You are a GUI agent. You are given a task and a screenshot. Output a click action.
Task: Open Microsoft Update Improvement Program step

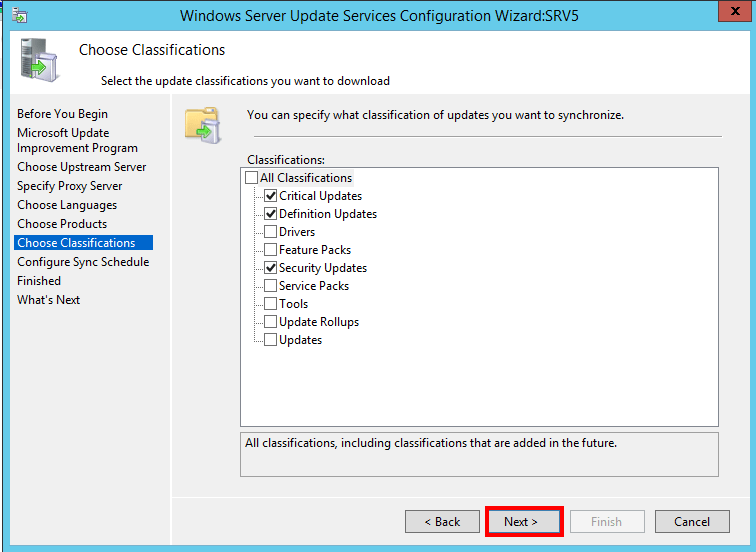coord(77,140)
